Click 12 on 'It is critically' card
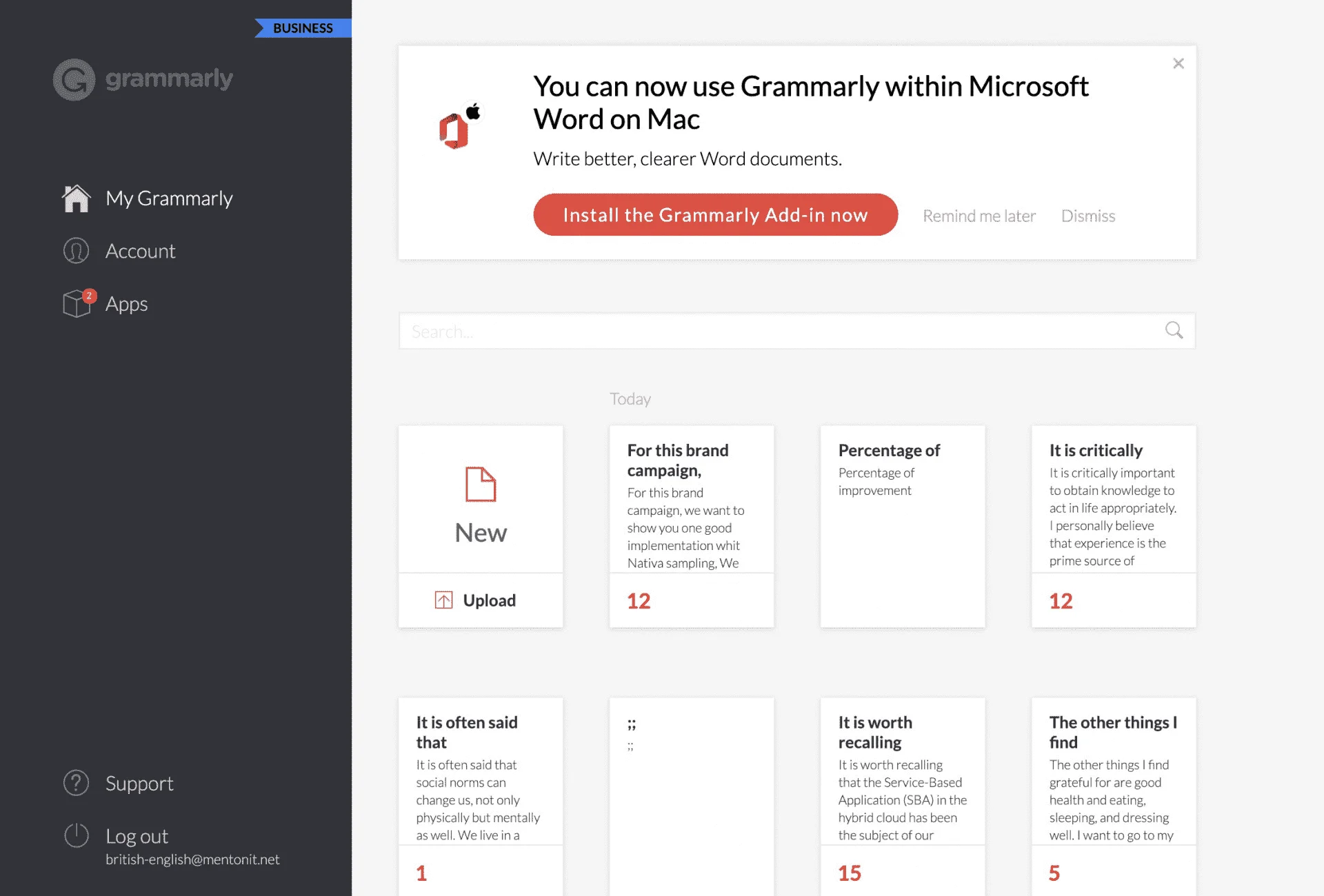 [1061, 601]
